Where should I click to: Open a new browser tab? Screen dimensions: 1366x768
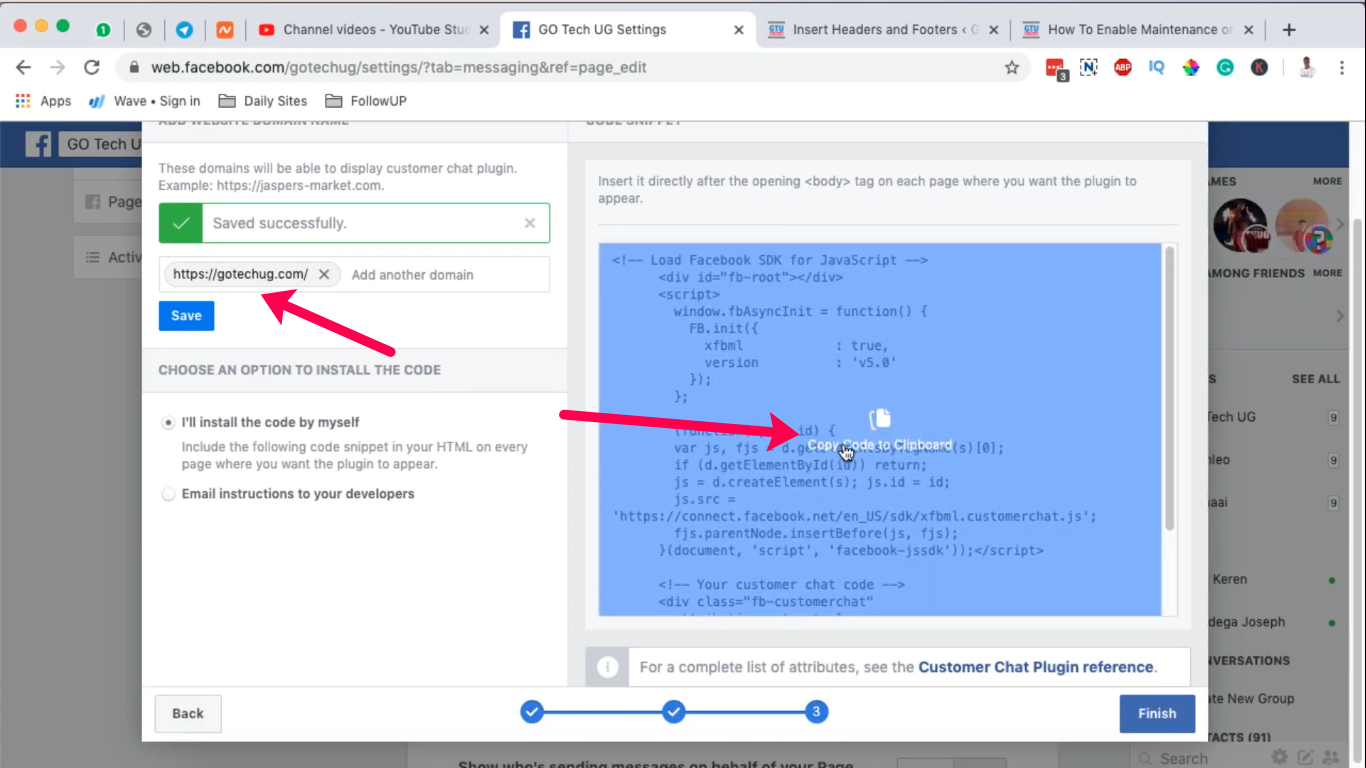click(1289, 30)
